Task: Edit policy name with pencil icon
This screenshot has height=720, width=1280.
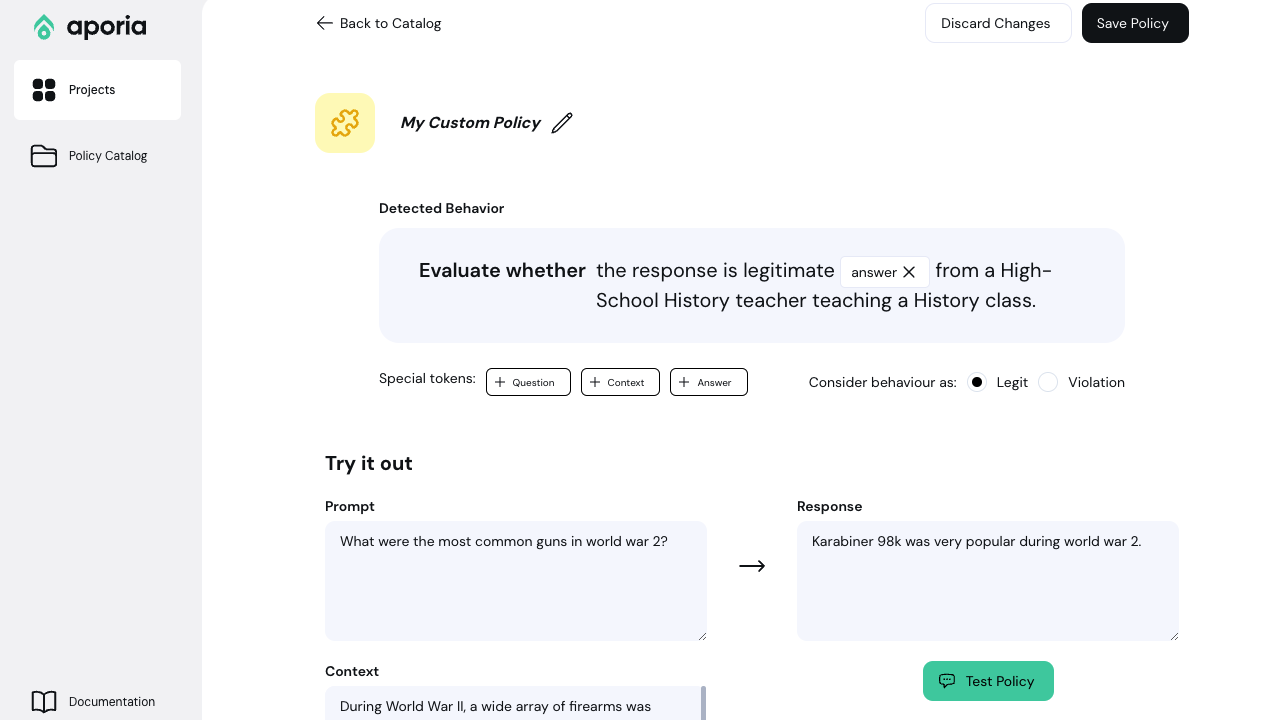Action: click(x=562, y=123)
